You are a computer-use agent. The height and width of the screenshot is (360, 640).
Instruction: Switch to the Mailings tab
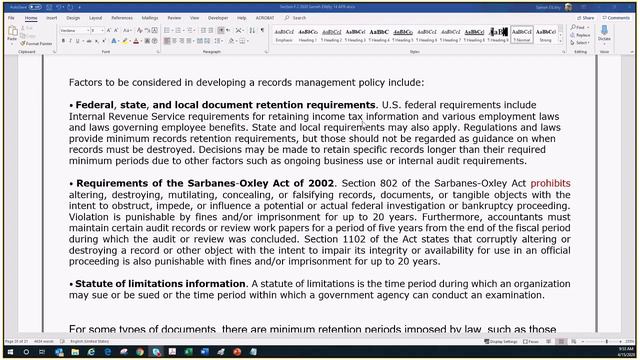pos(150,18)
